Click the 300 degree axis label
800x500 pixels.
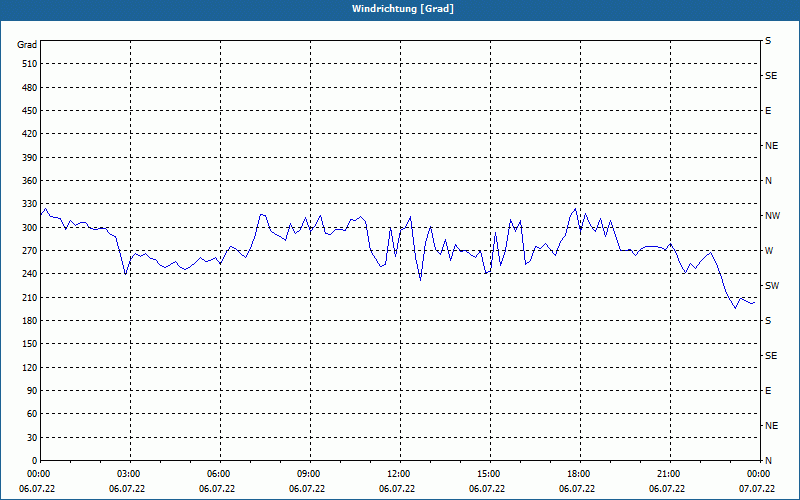[30, 228]
